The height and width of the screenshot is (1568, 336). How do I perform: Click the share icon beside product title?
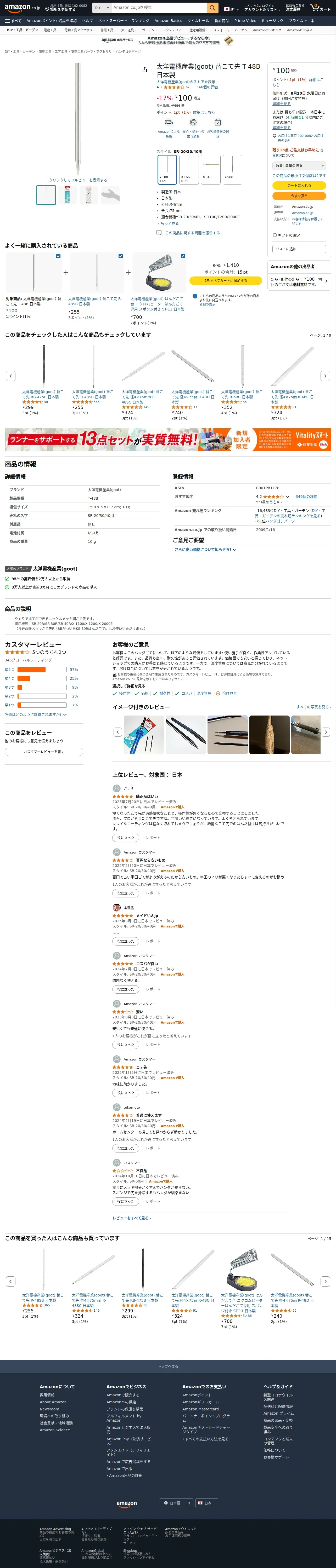[x=144, y=70]
